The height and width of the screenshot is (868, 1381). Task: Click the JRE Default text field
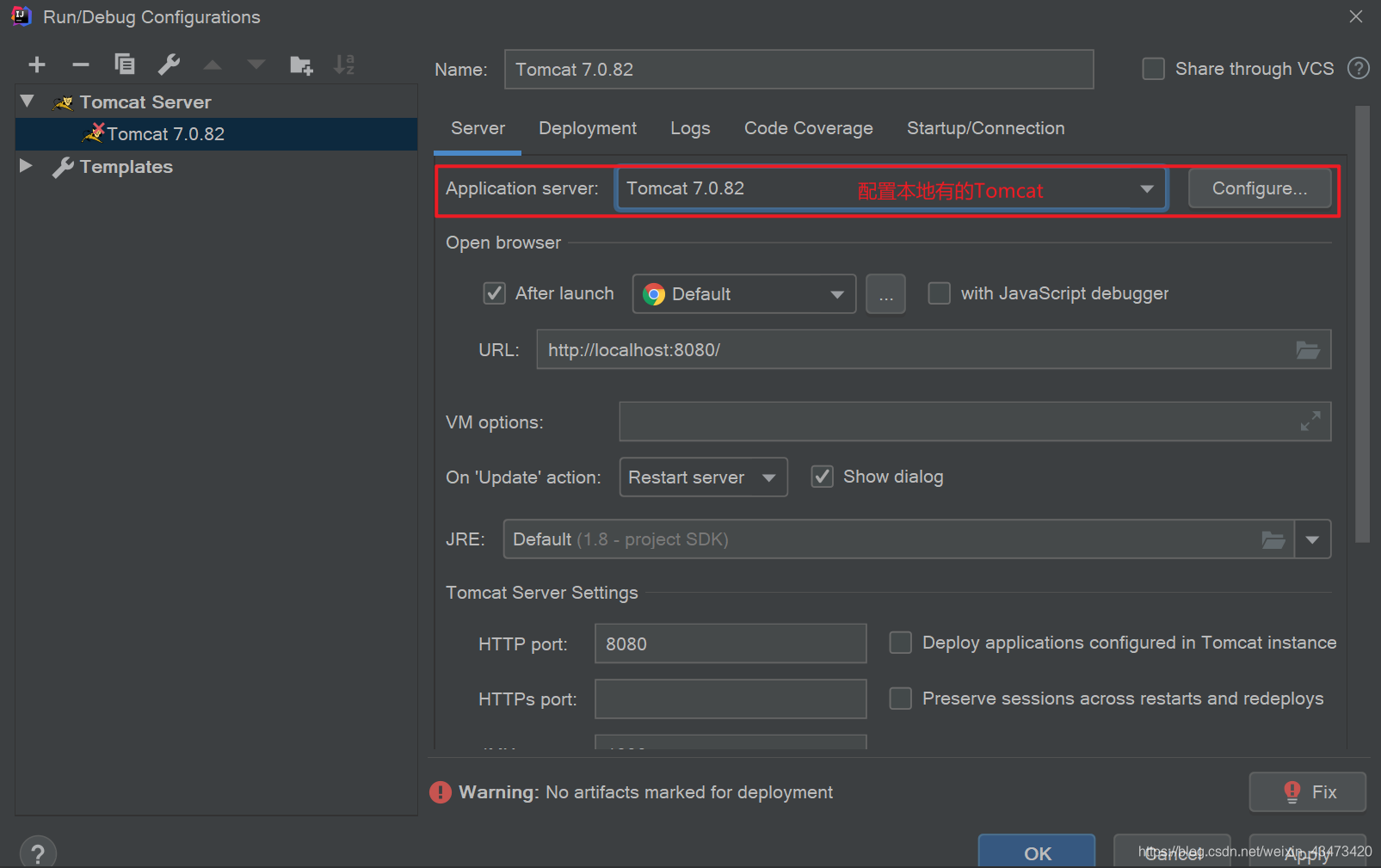pos(898,539)
